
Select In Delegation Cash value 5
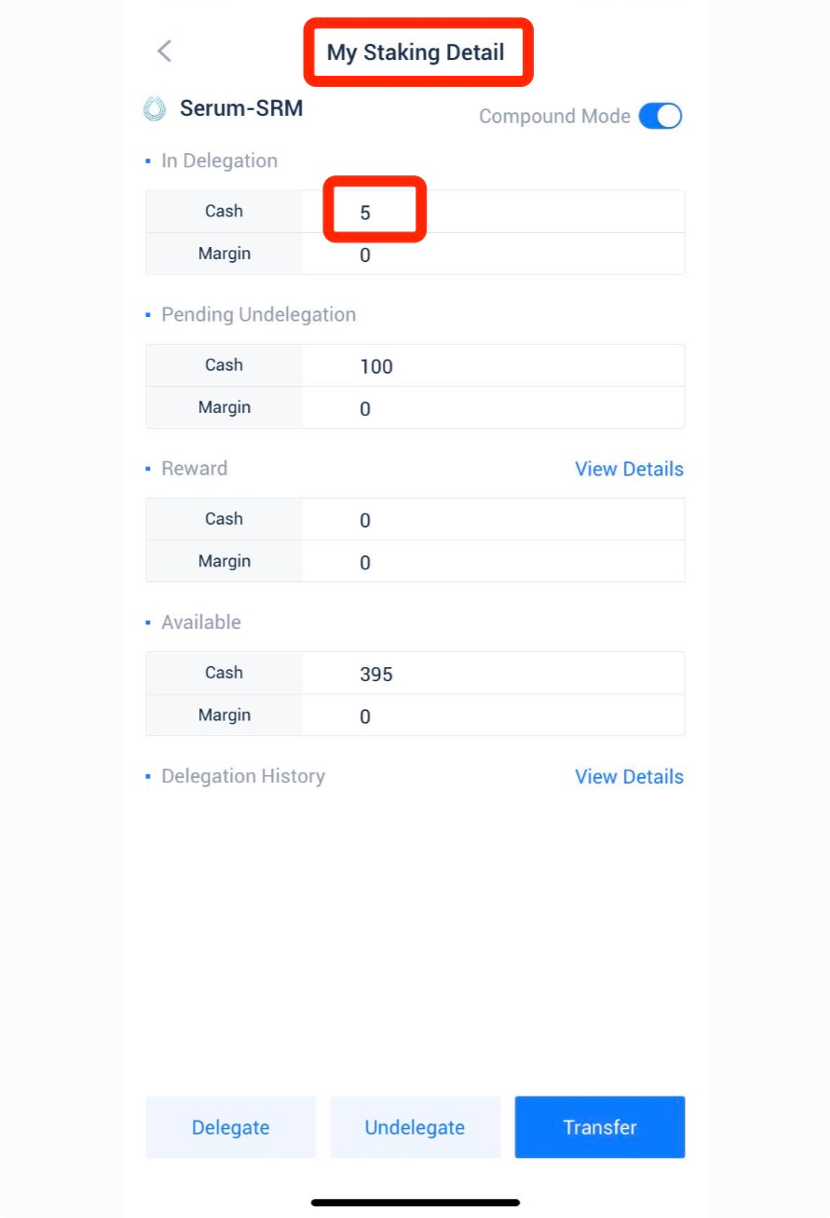(x=366, y=212)
